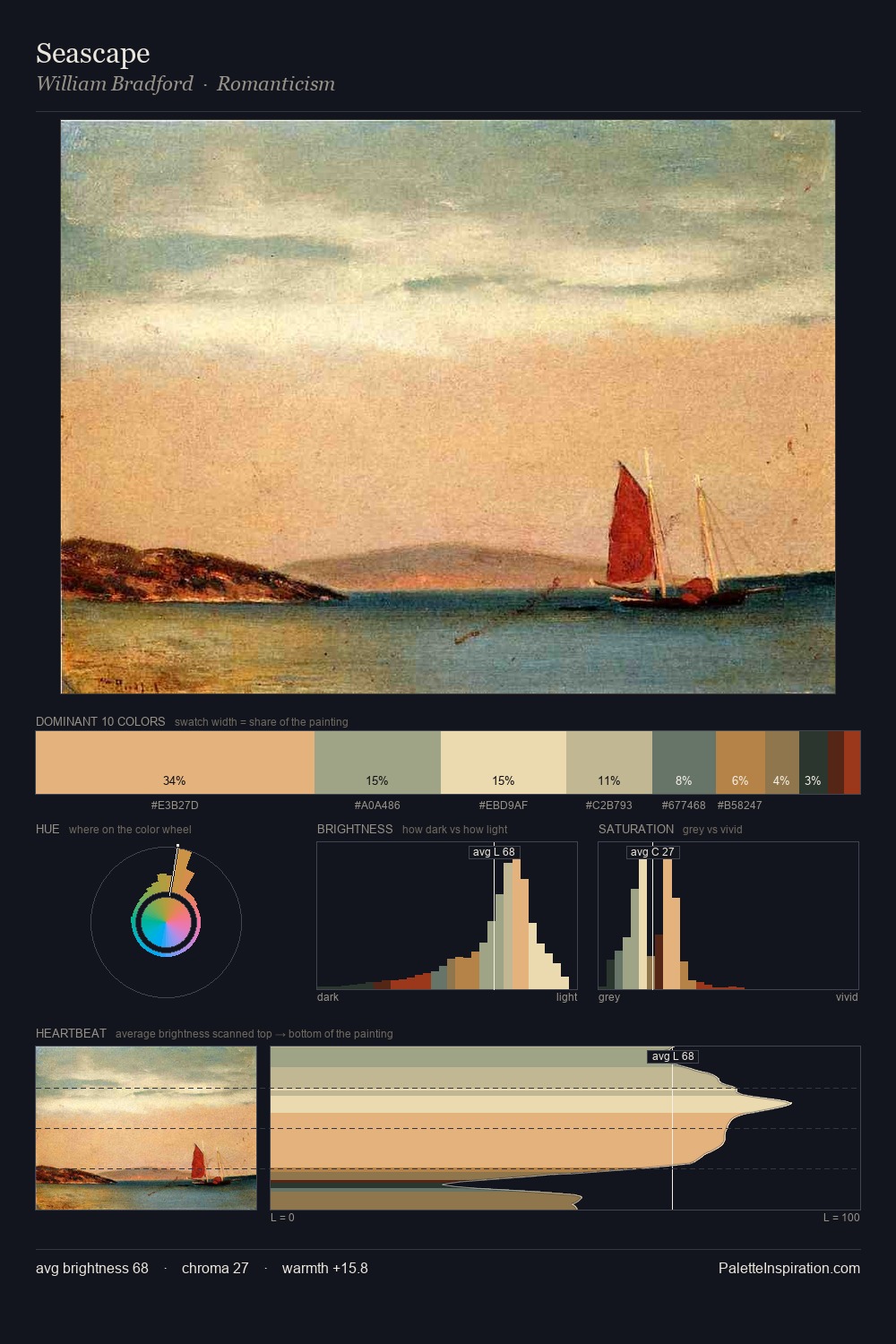Click the avg L 68 label in Heartbeat chart

pyautogui.click(x=673, y=1056)
